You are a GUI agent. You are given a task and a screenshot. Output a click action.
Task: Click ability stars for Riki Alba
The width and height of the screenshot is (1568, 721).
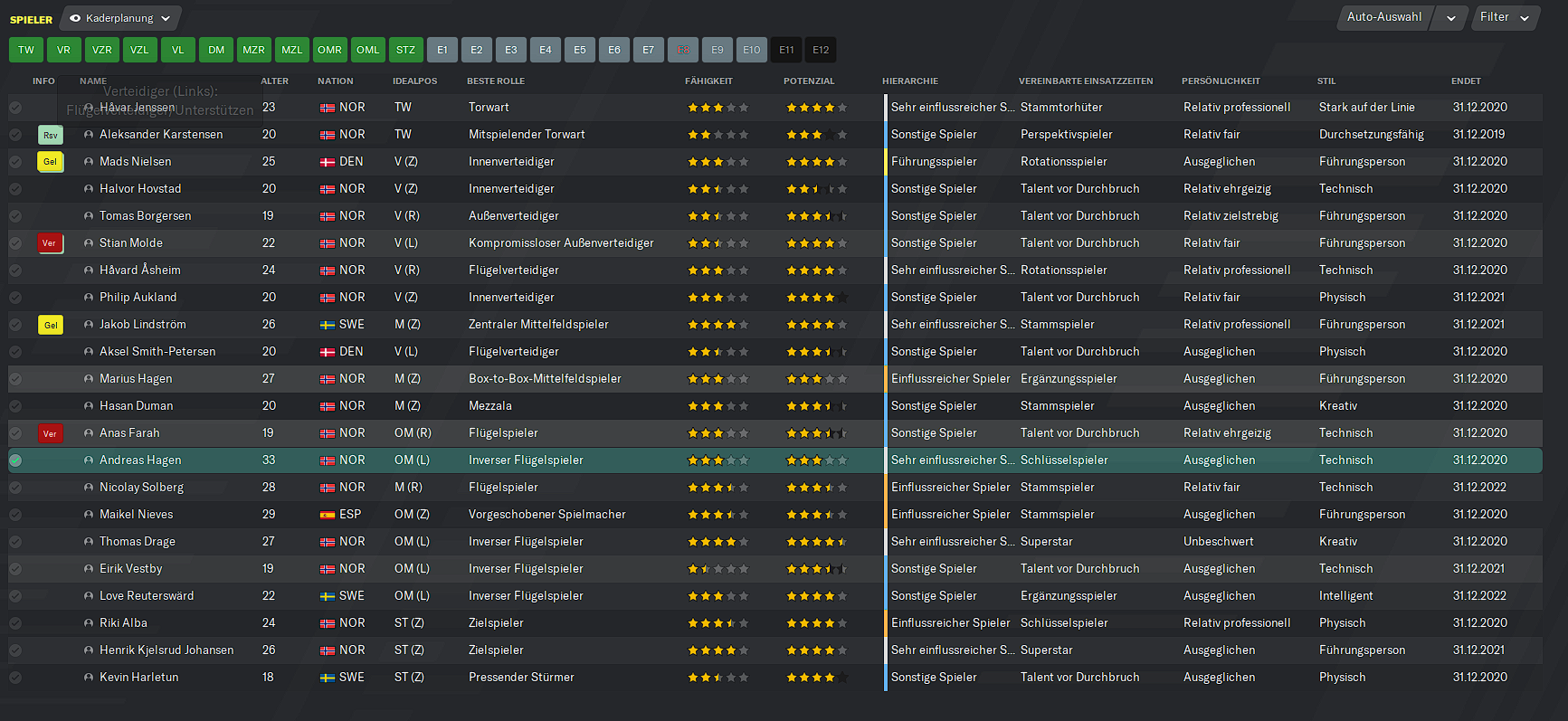718,623
